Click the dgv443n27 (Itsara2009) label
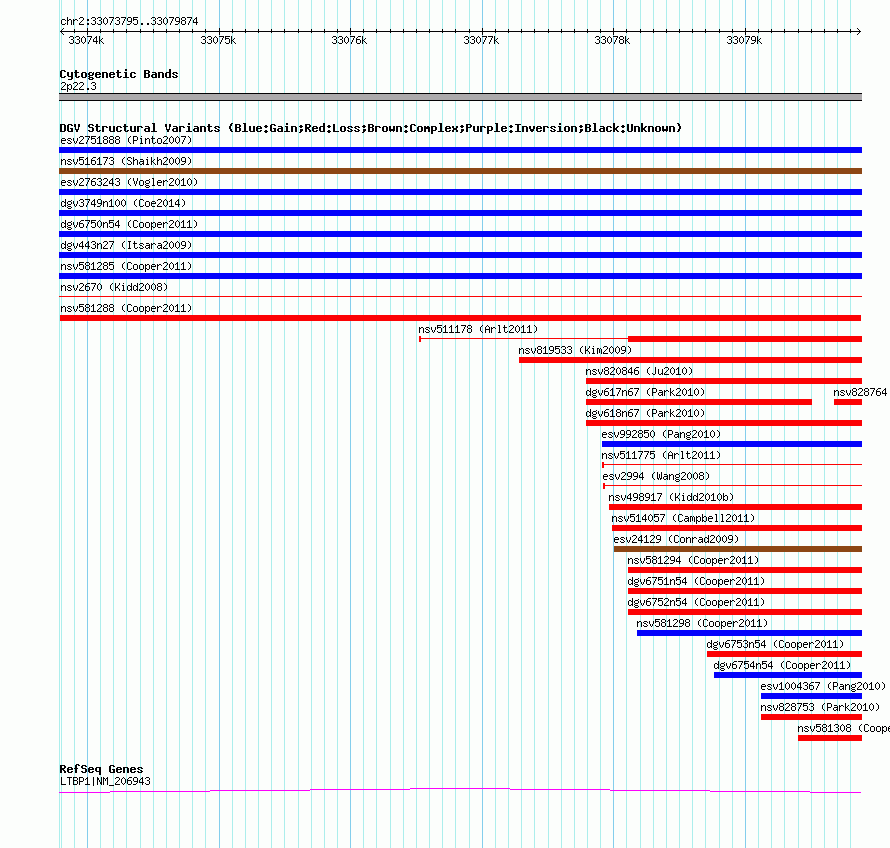 click(x=126, y=245)
